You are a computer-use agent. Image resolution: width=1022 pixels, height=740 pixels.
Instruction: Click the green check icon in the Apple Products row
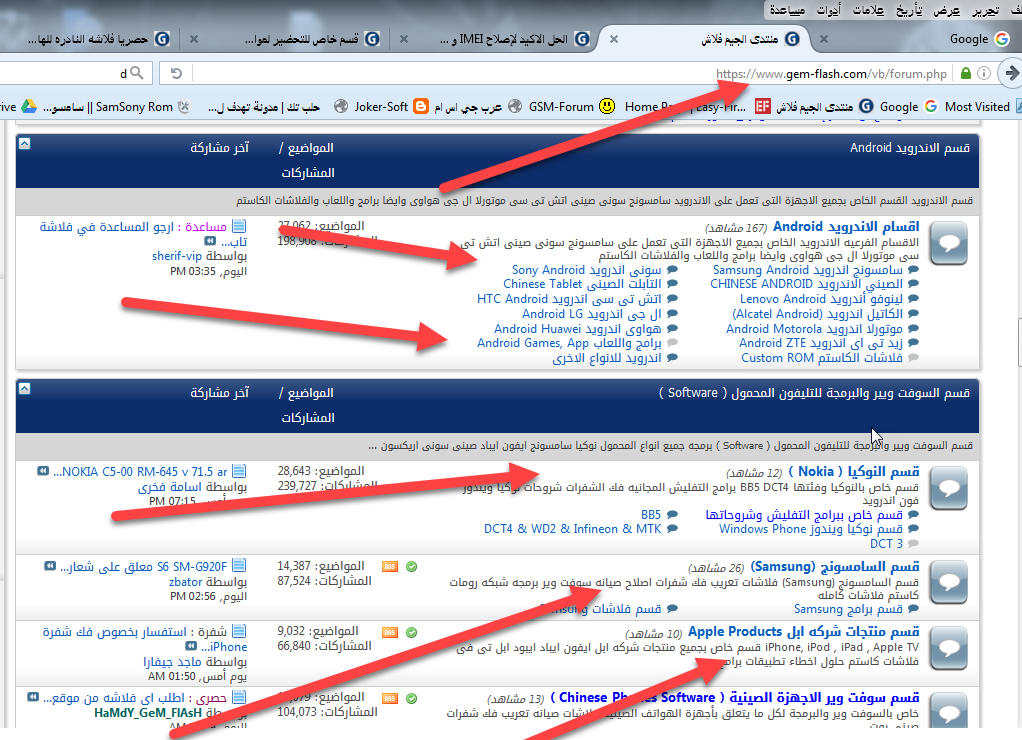[411, 632]
